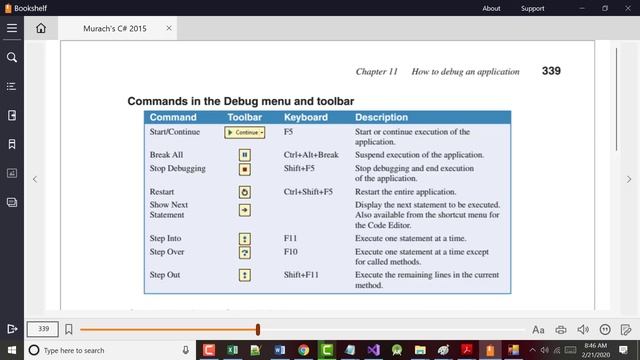Click the 'Keyboard' column header
Image resolution: width=640 pixels, height=360 pixels.
[306, 117]
